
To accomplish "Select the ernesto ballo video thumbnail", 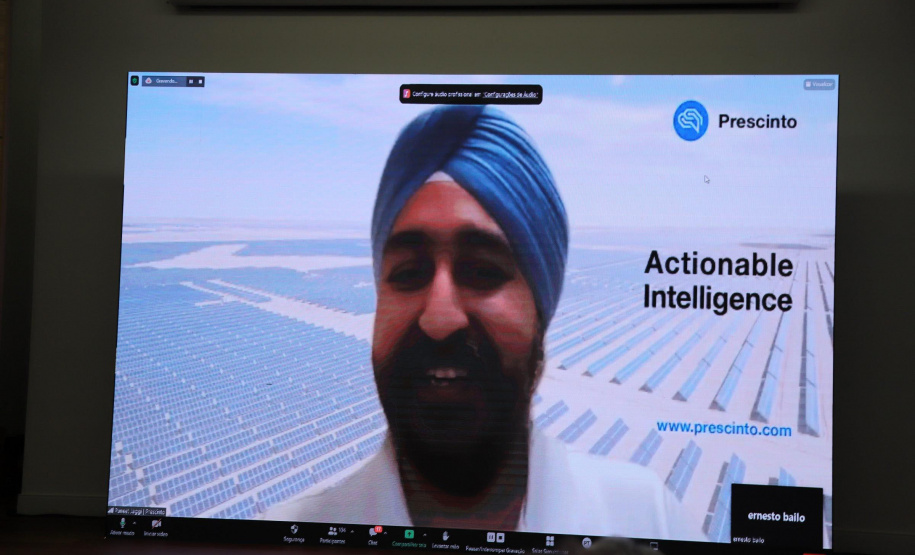I will click(x=776, y=515).
